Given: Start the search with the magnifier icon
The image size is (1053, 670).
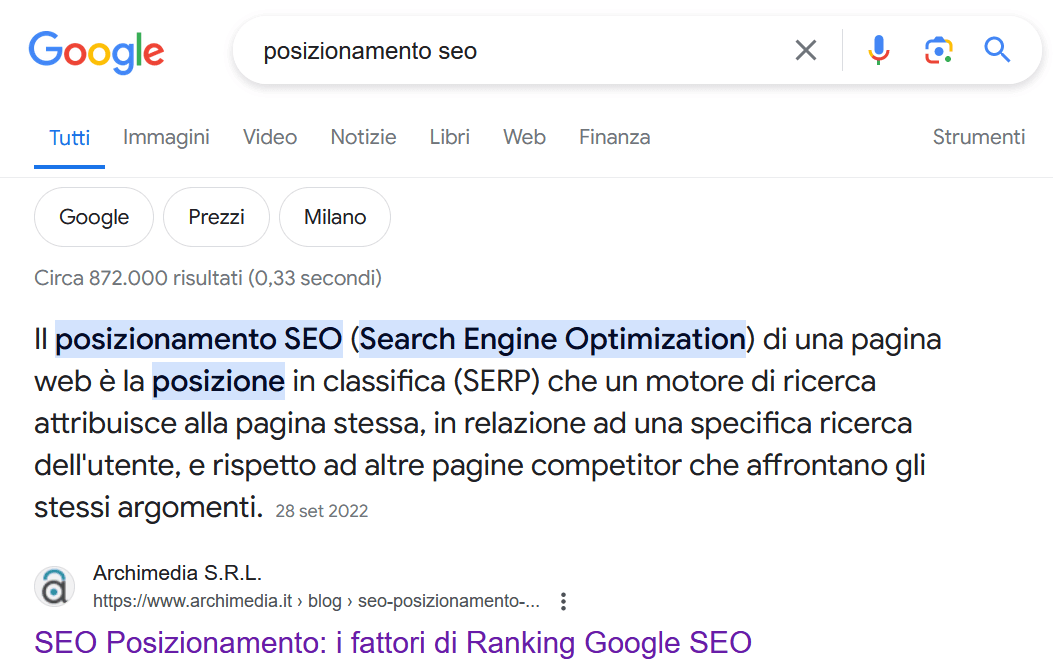Looking at the screenshot, I should point(997,50).
